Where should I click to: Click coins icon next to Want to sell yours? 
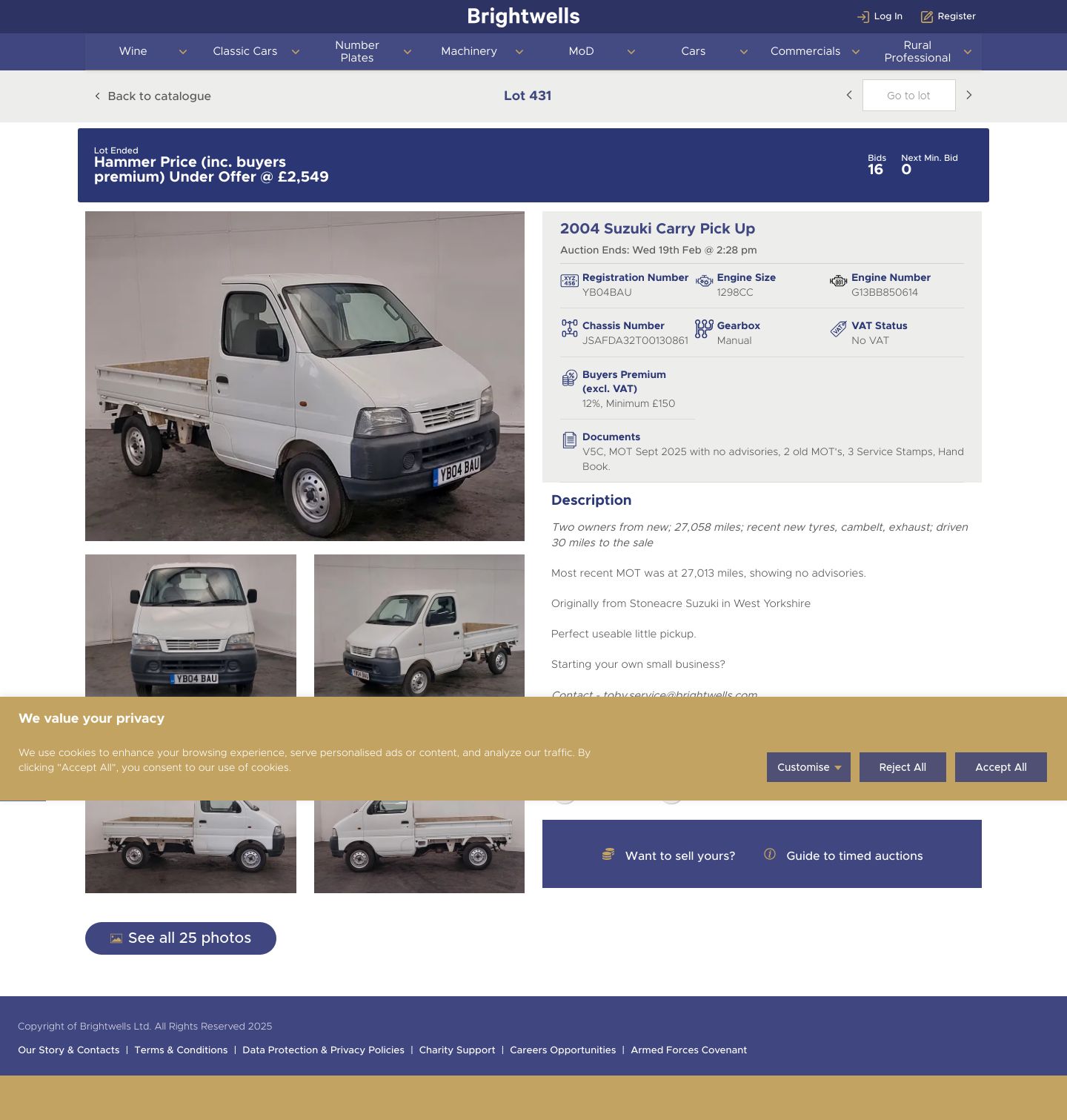click(608, 854)
